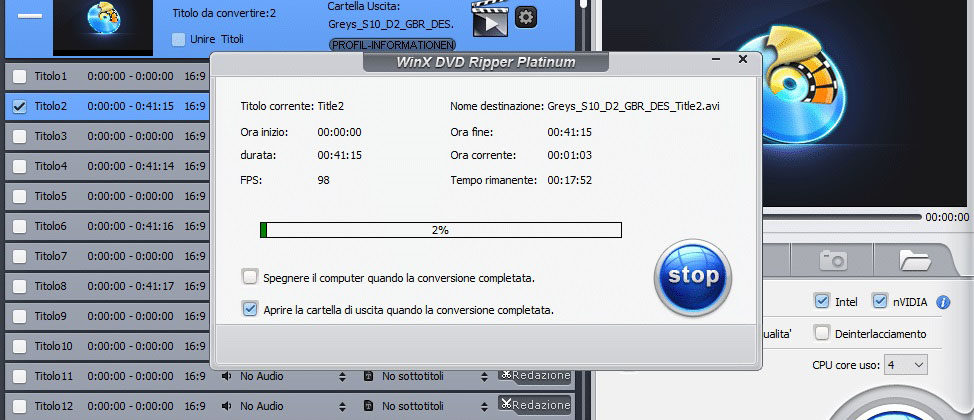Screen dimensions: 974x420
Task: Check the Titolo5 checkbox
Action: (x=20, y=196)
